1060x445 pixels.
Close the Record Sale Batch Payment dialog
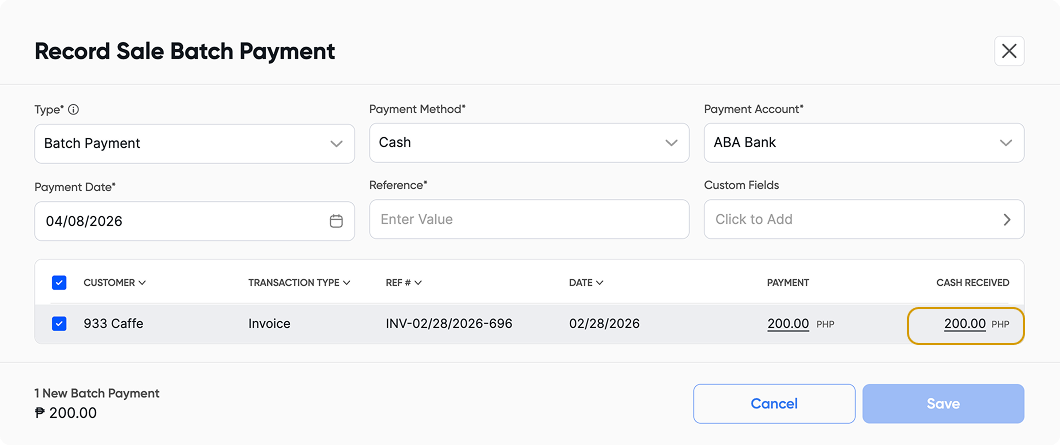1009,51
